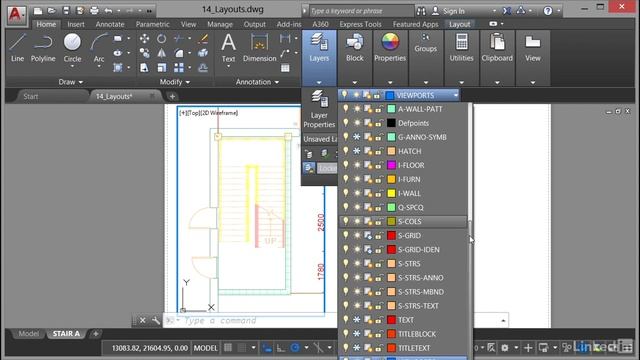Collapse the VIEWPORTS layer dropdown arrow
Viewport: 640px width, 360px height.
(x=456, y=95)
